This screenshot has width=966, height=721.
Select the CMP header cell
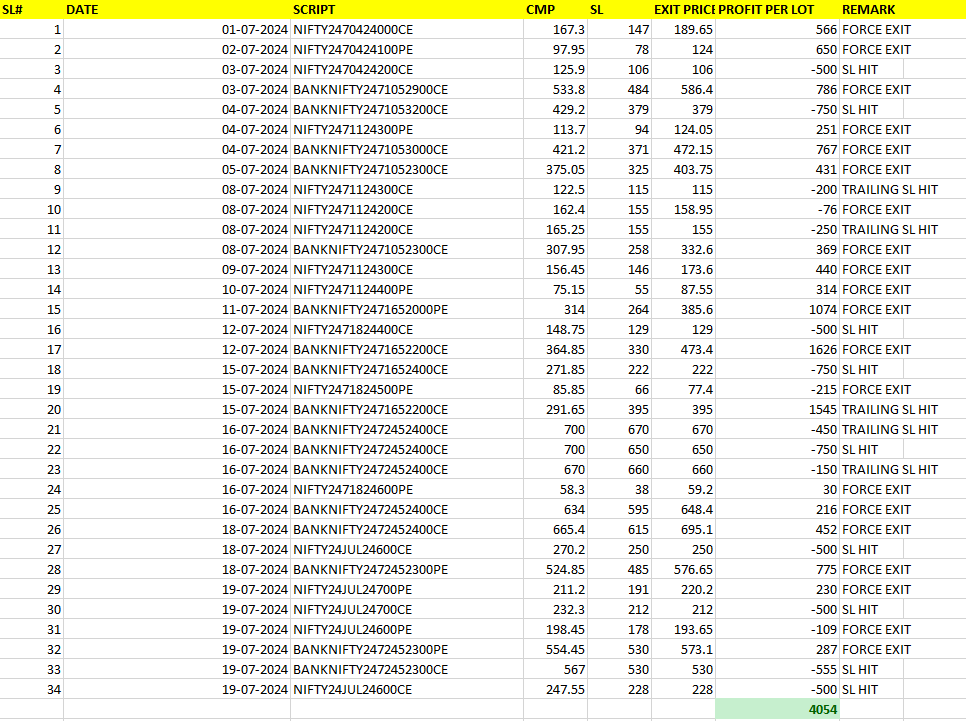click(x=556, y=9)
